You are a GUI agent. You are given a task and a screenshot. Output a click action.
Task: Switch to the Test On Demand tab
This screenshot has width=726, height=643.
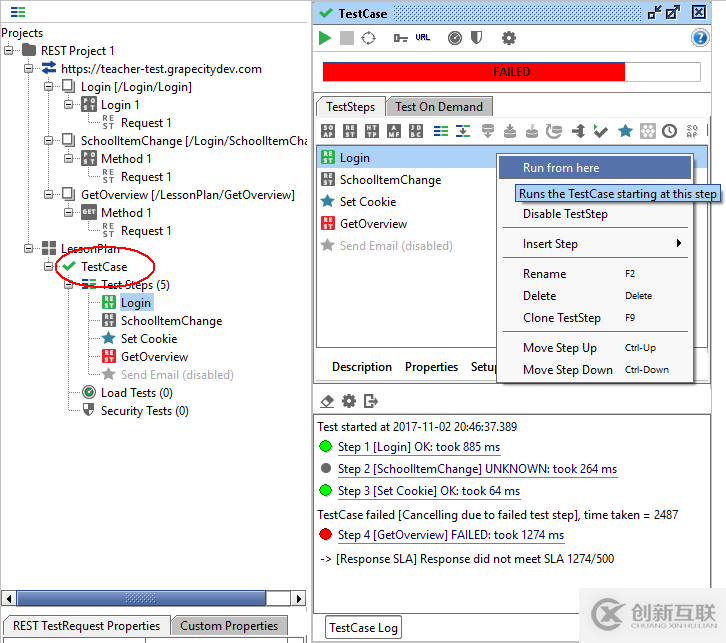click(438, 107)
